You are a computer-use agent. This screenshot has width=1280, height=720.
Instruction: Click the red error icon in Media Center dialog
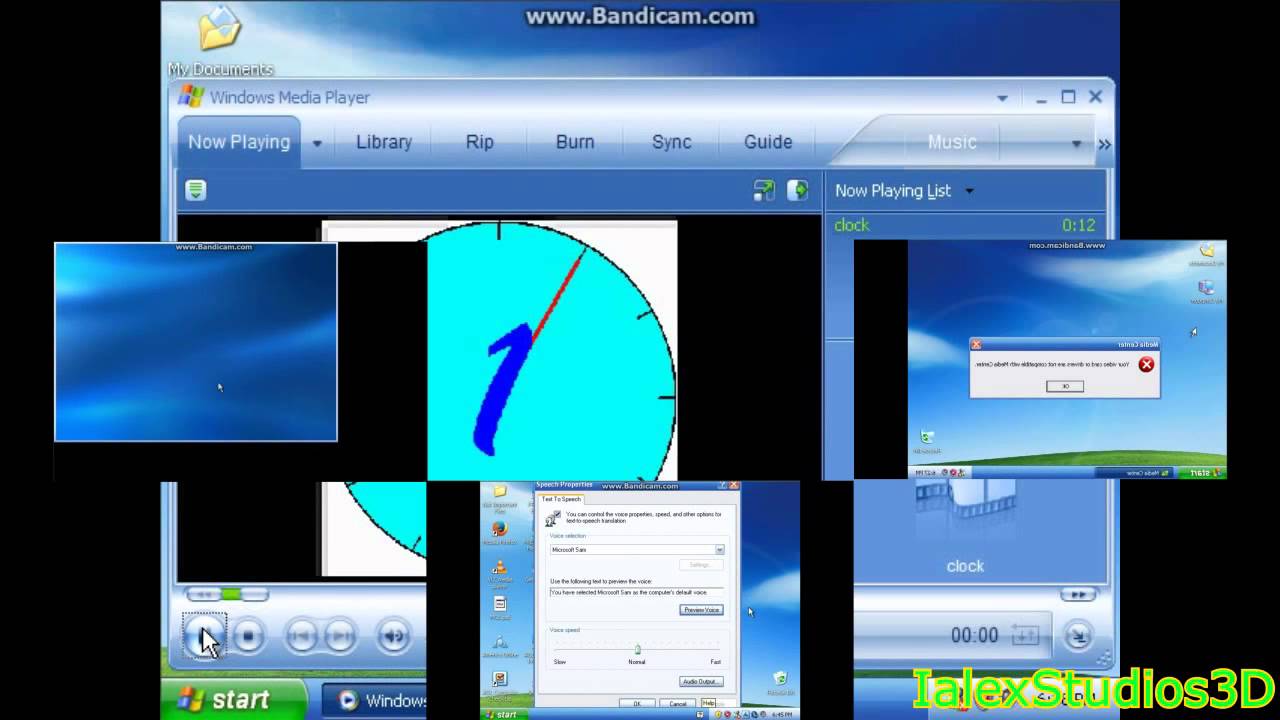pyautogui.click(x=1146, y=365)
